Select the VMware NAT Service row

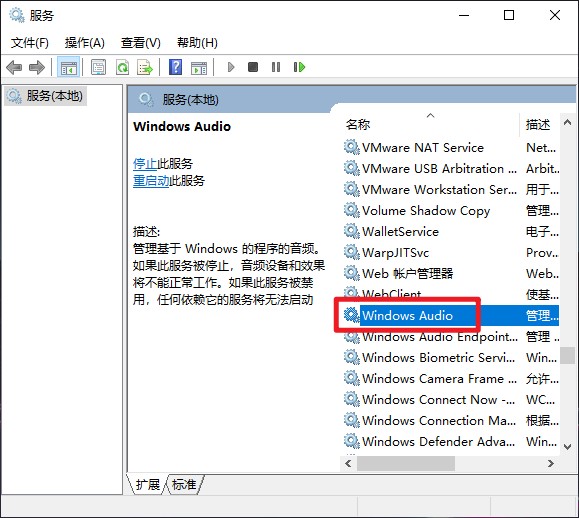click(450, 147)
